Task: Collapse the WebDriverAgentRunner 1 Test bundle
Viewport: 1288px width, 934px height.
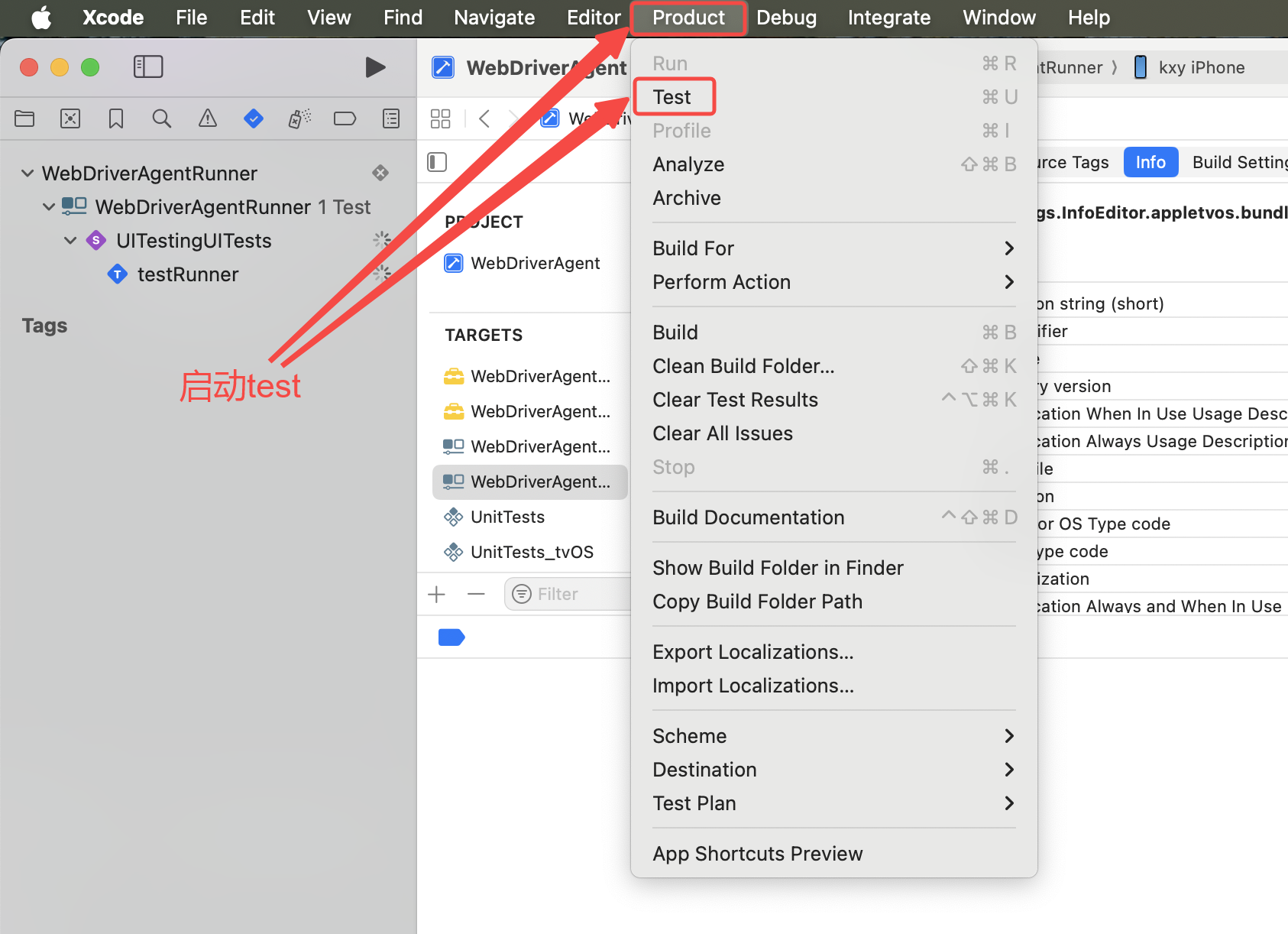Action: (49, 207)
